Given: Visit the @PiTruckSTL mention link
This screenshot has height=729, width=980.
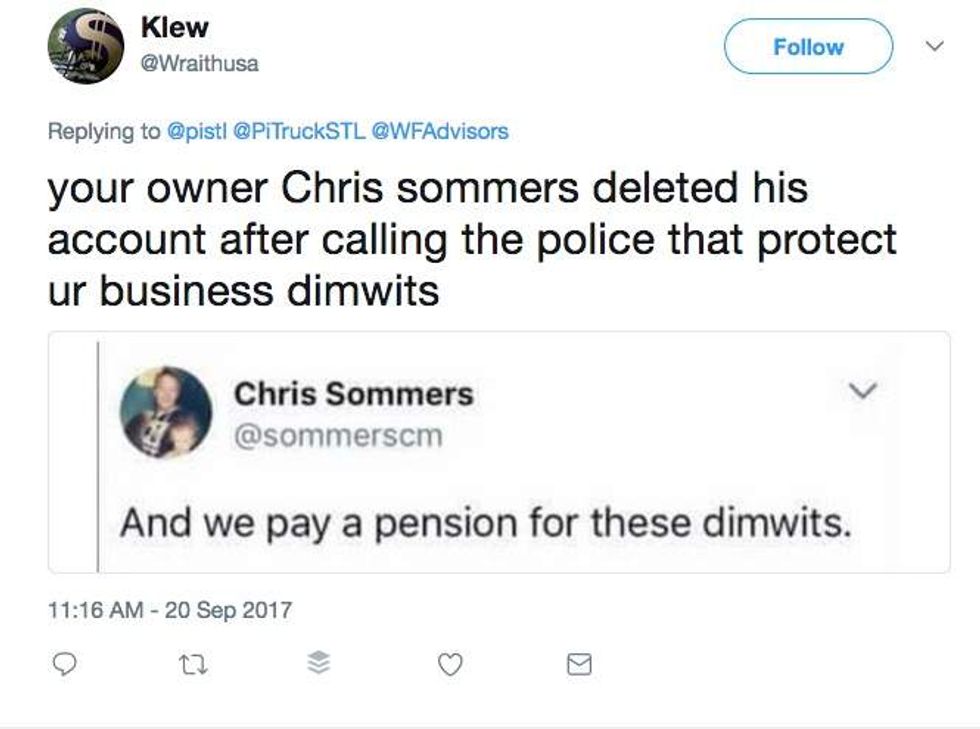Looking at the screenshot, I should coord(297,131).
